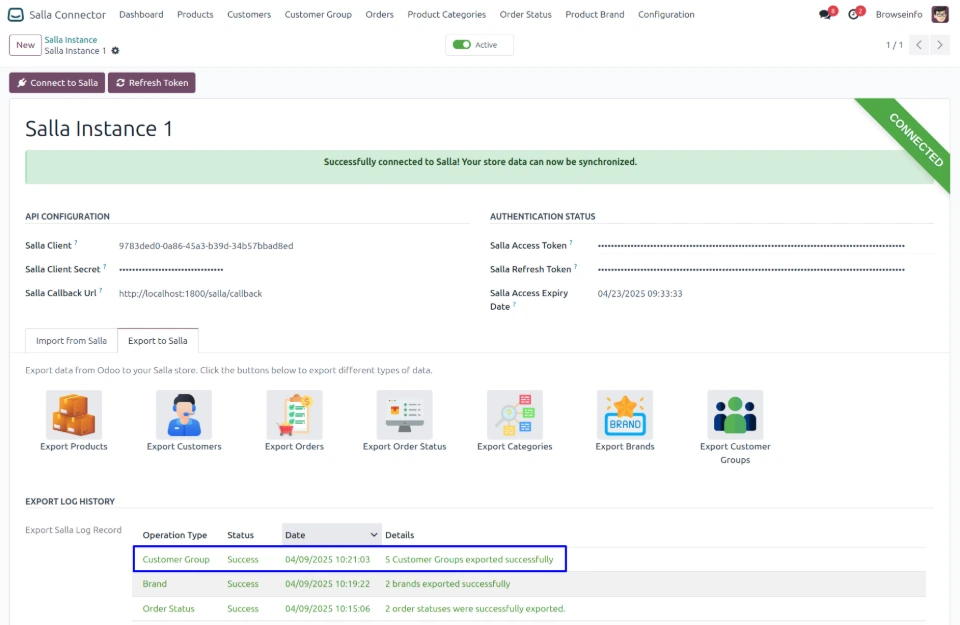
Task: Open the Configuration menu
Action: [666, 15]
